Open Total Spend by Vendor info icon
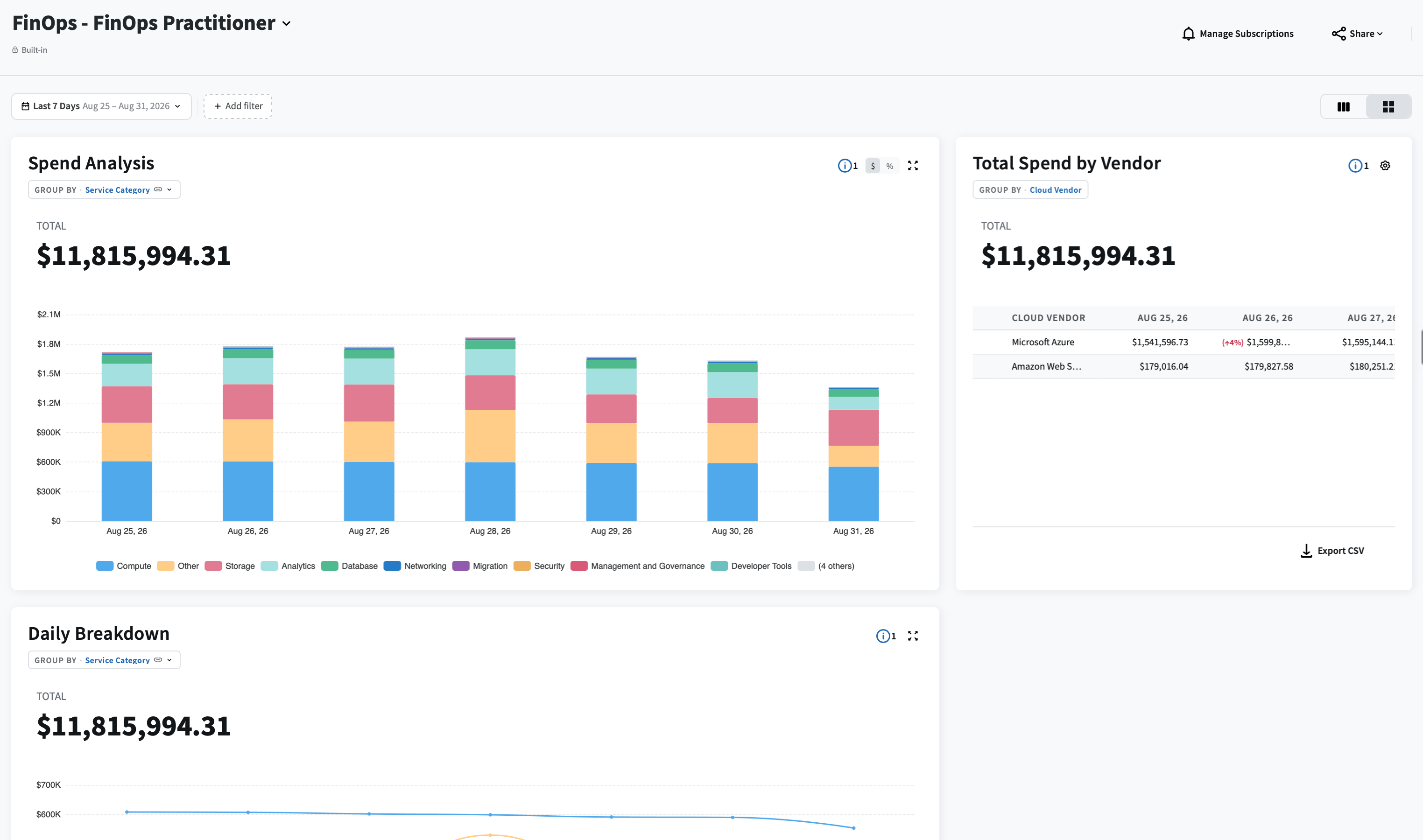 [x=1355, y=166]
